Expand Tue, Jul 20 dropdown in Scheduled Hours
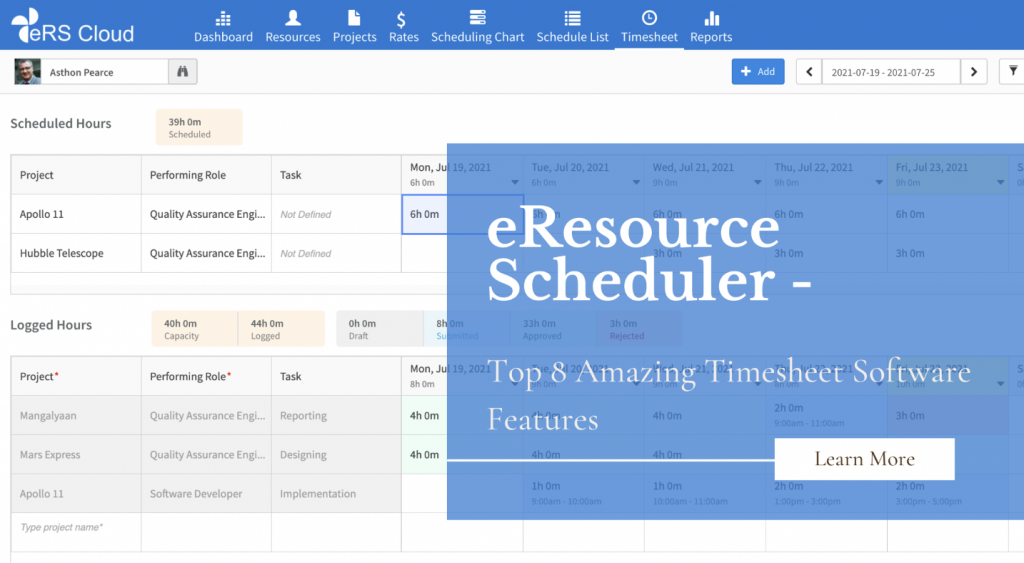 636,182
